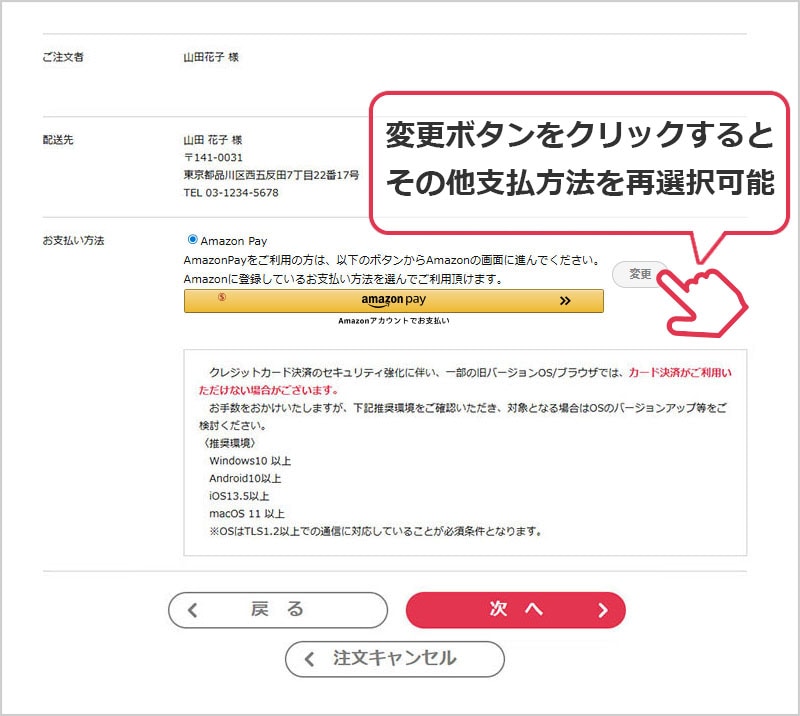Select the Amazon Pay radio button
Screen dimensions: 800x716
pos(192,240)
